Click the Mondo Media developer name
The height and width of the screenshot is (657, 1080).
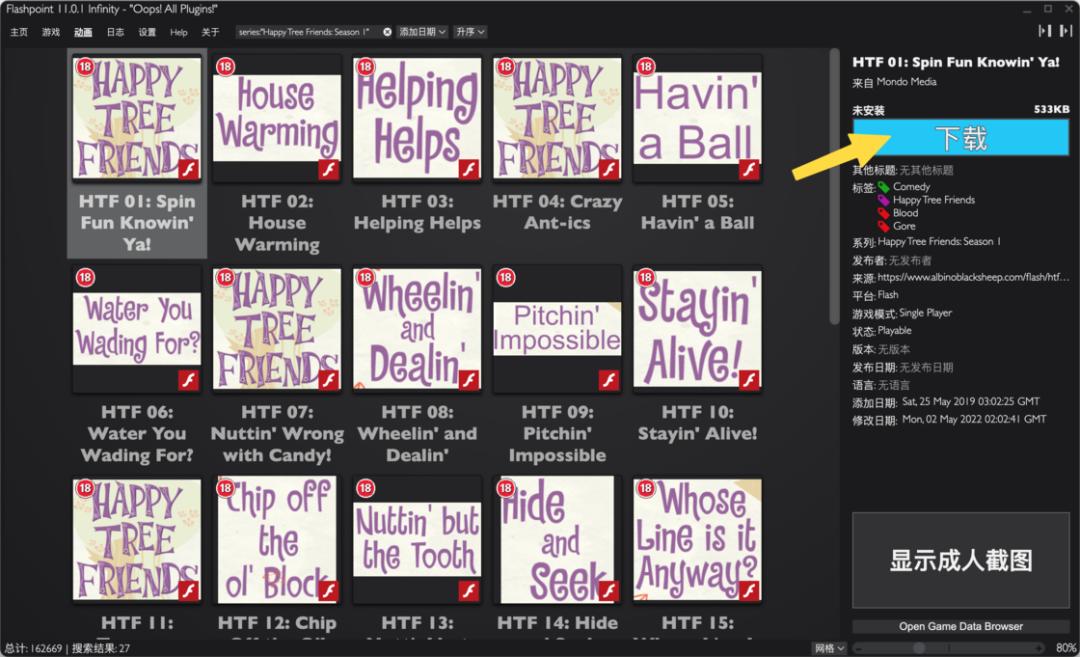(x=906, y=82)
